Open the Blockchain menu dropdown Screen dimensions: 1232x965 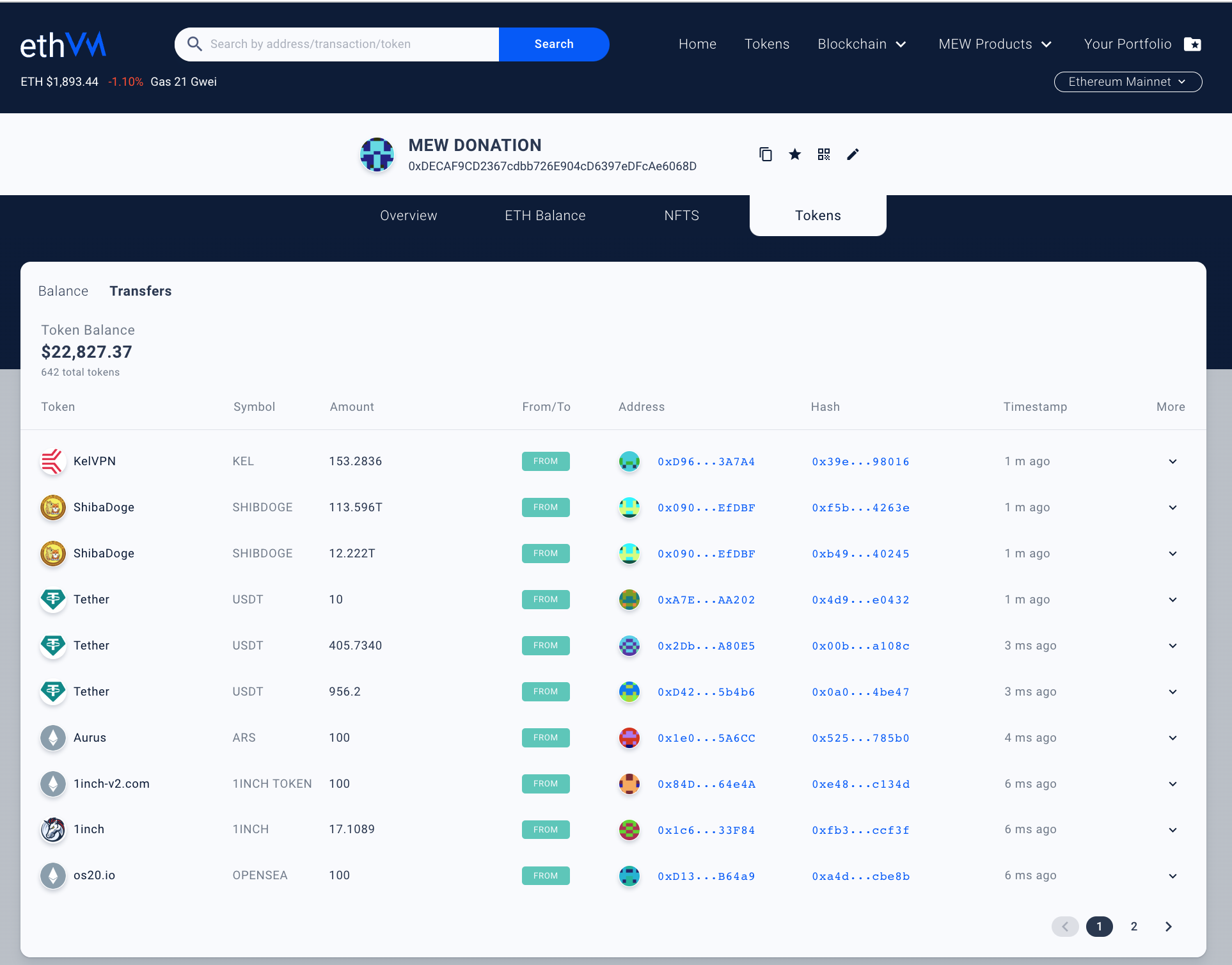[x=862, y=44]
